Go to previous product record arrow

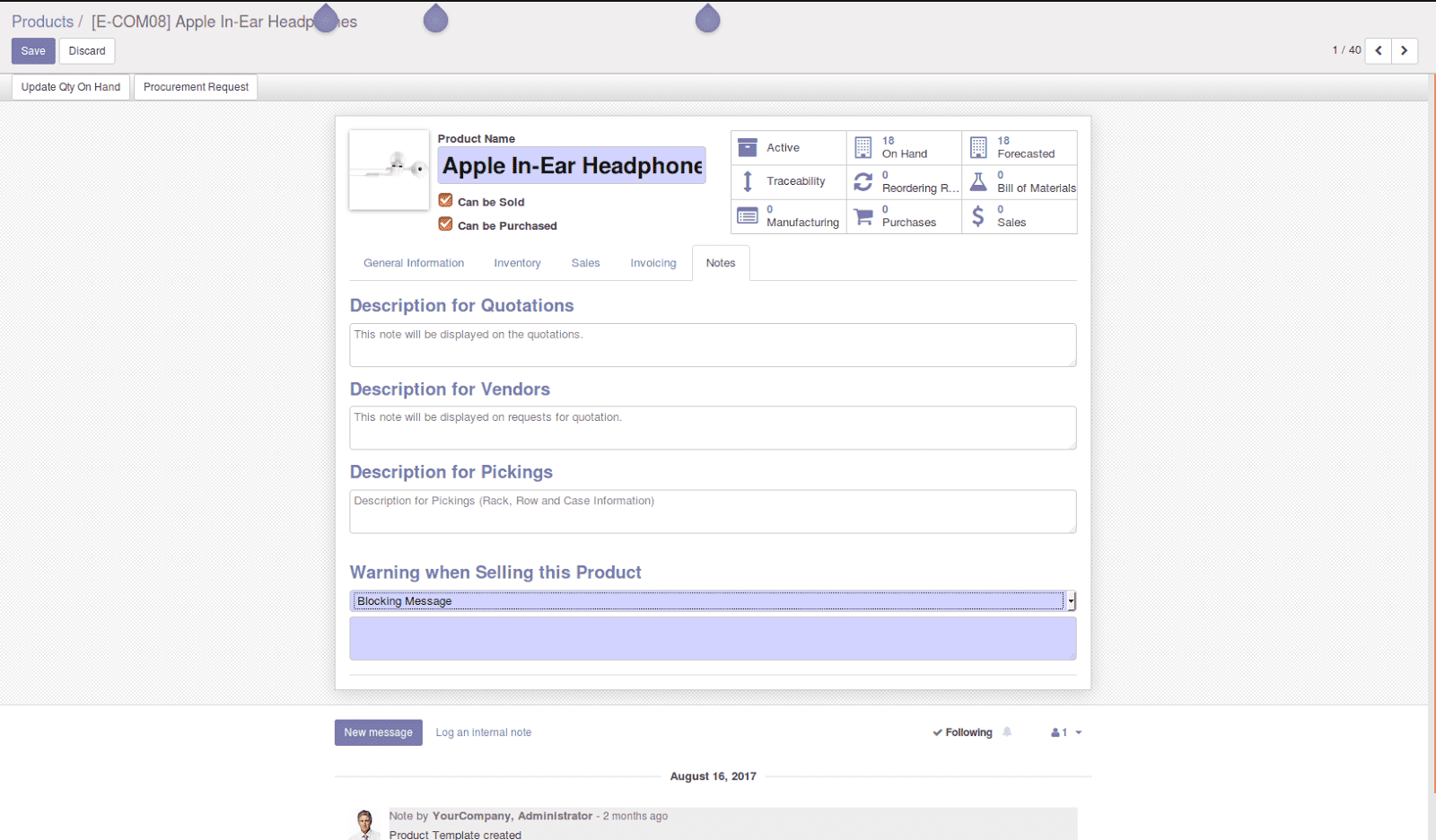[1379, 50]
